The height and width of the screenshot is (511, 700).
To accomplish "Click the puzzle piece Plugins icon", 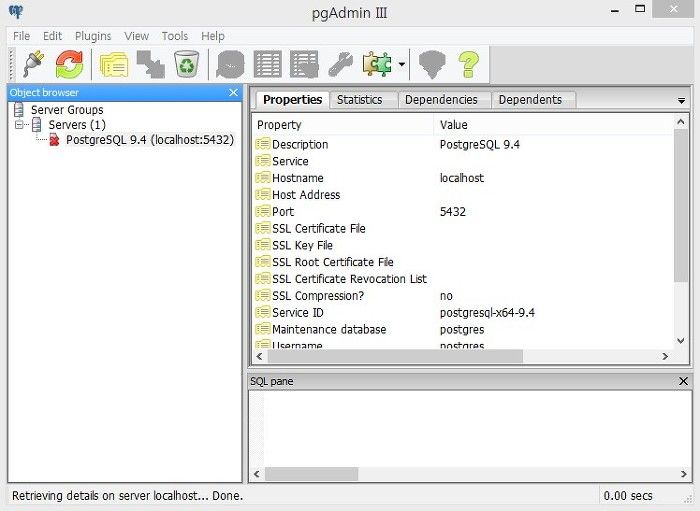I will tap(377, 64).
